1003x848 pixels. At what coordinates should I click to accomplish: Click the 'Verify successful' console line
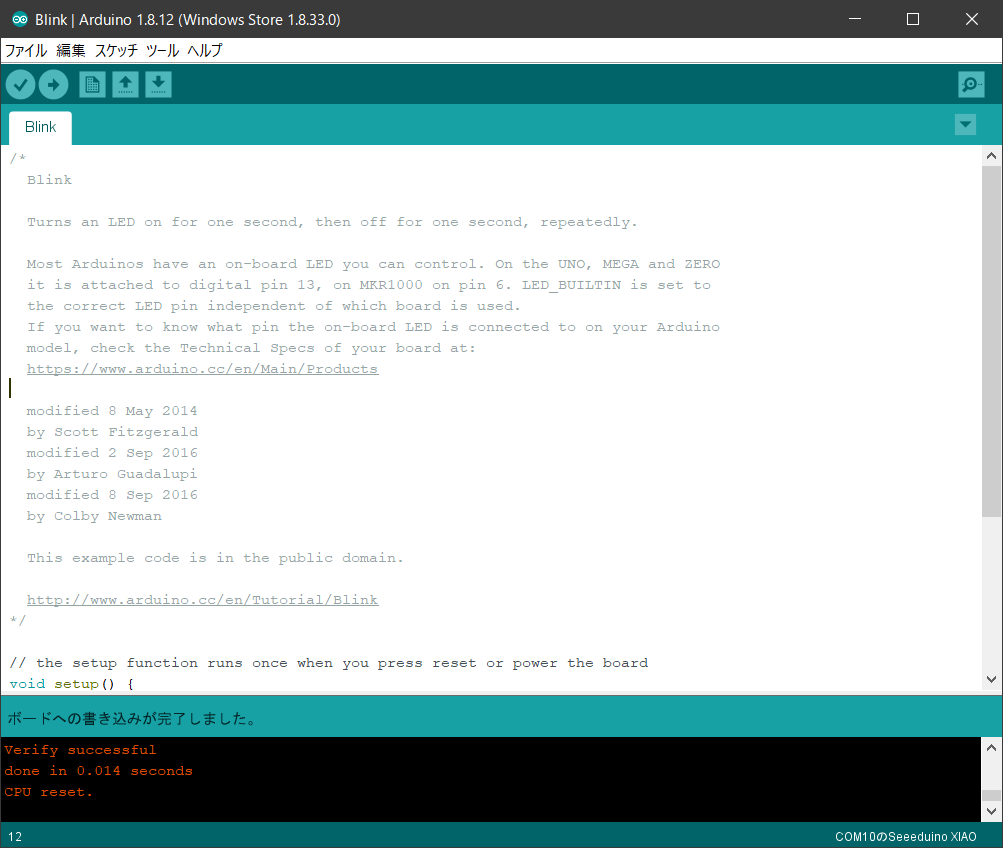pos(80,750)
